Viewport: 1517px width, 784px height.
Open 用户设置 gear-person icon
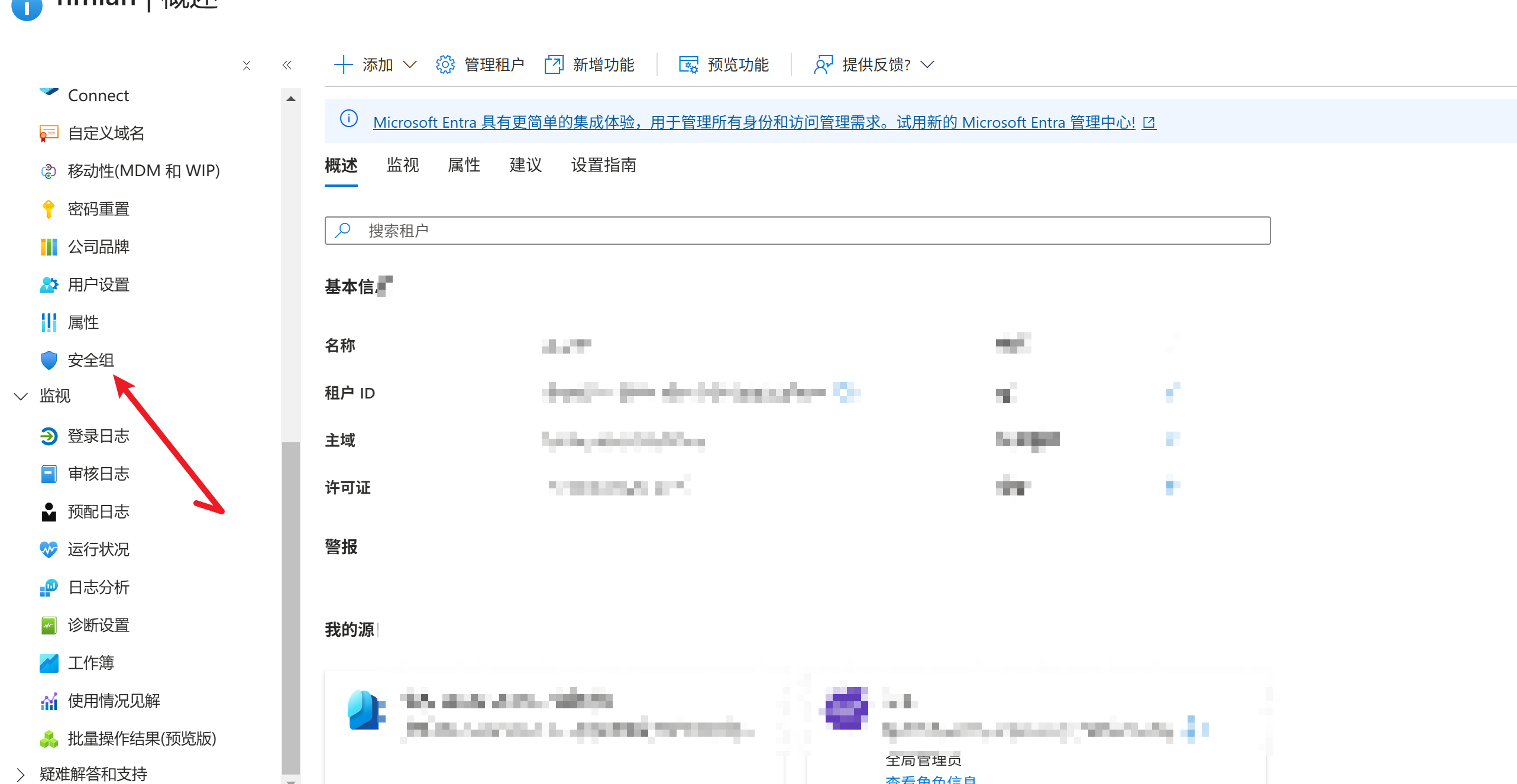48,285
